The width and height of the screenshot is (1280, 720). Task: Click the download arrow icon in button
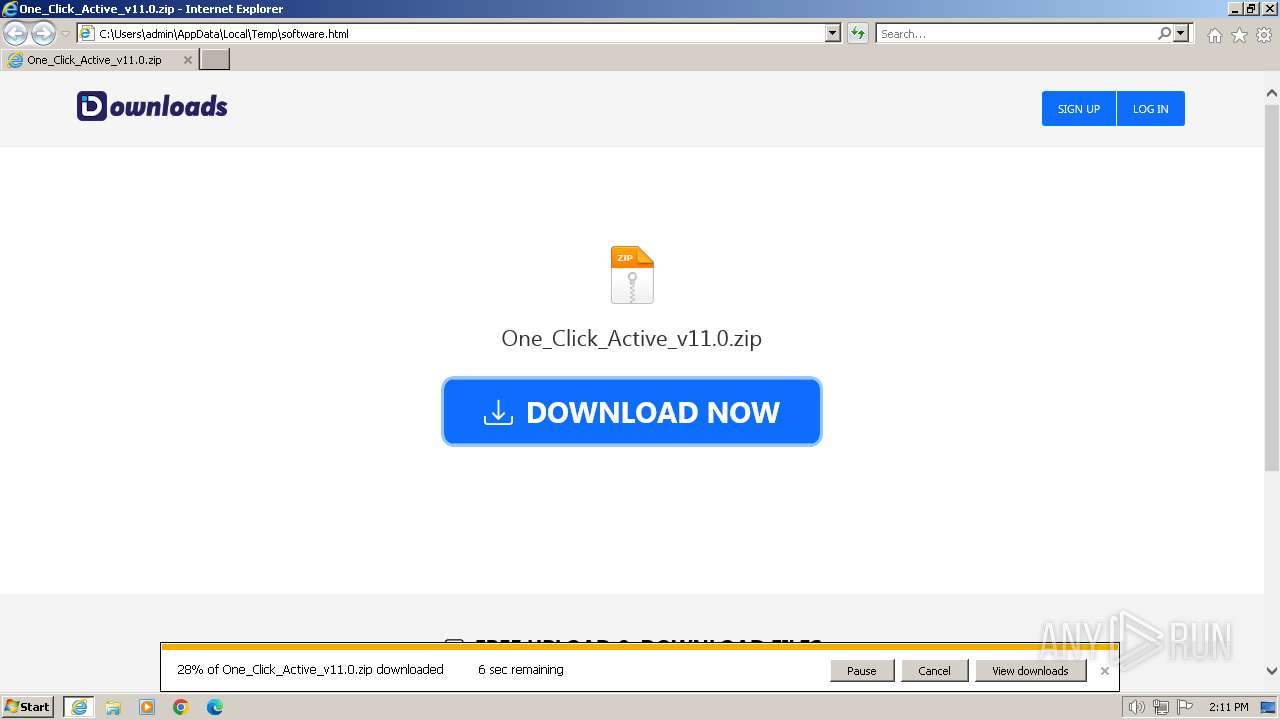pyautogui.click(x=498, y=412)
